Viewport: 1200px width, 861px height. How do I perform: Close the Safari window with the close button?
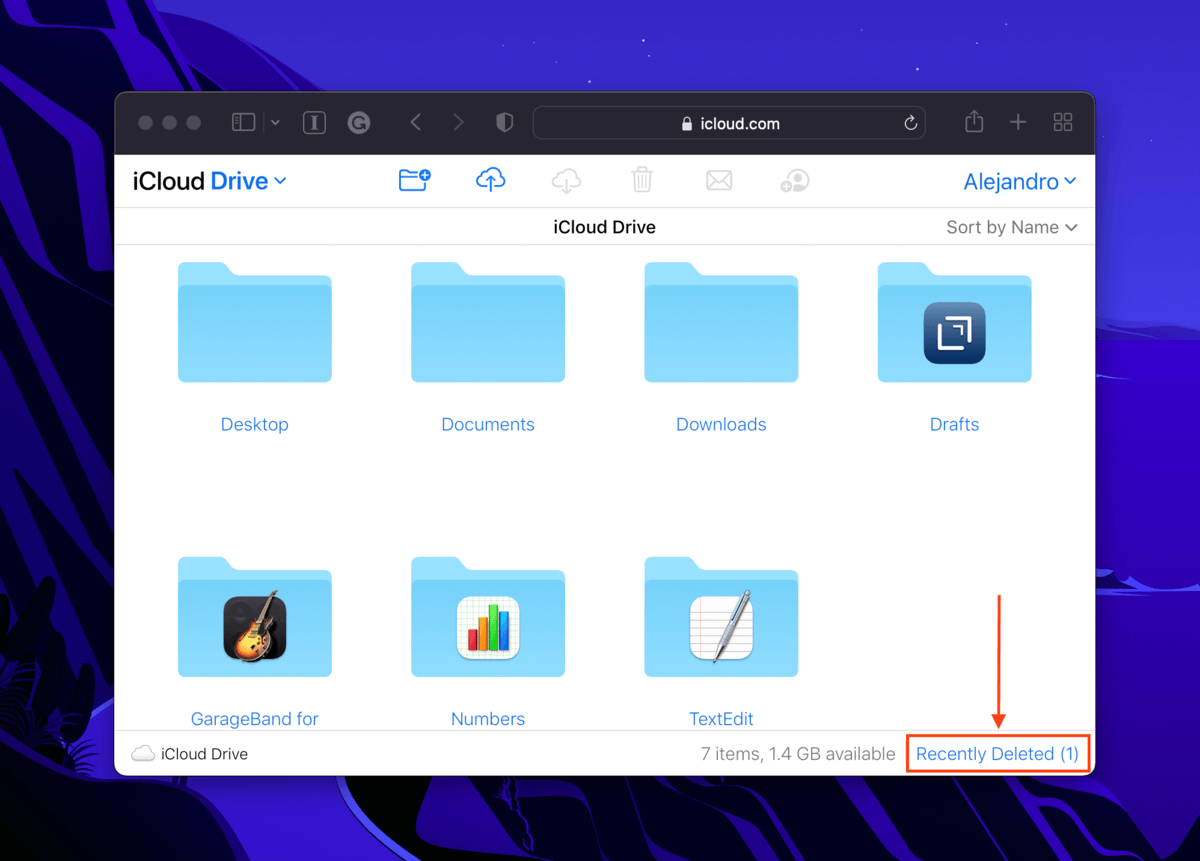pos(145,122)
